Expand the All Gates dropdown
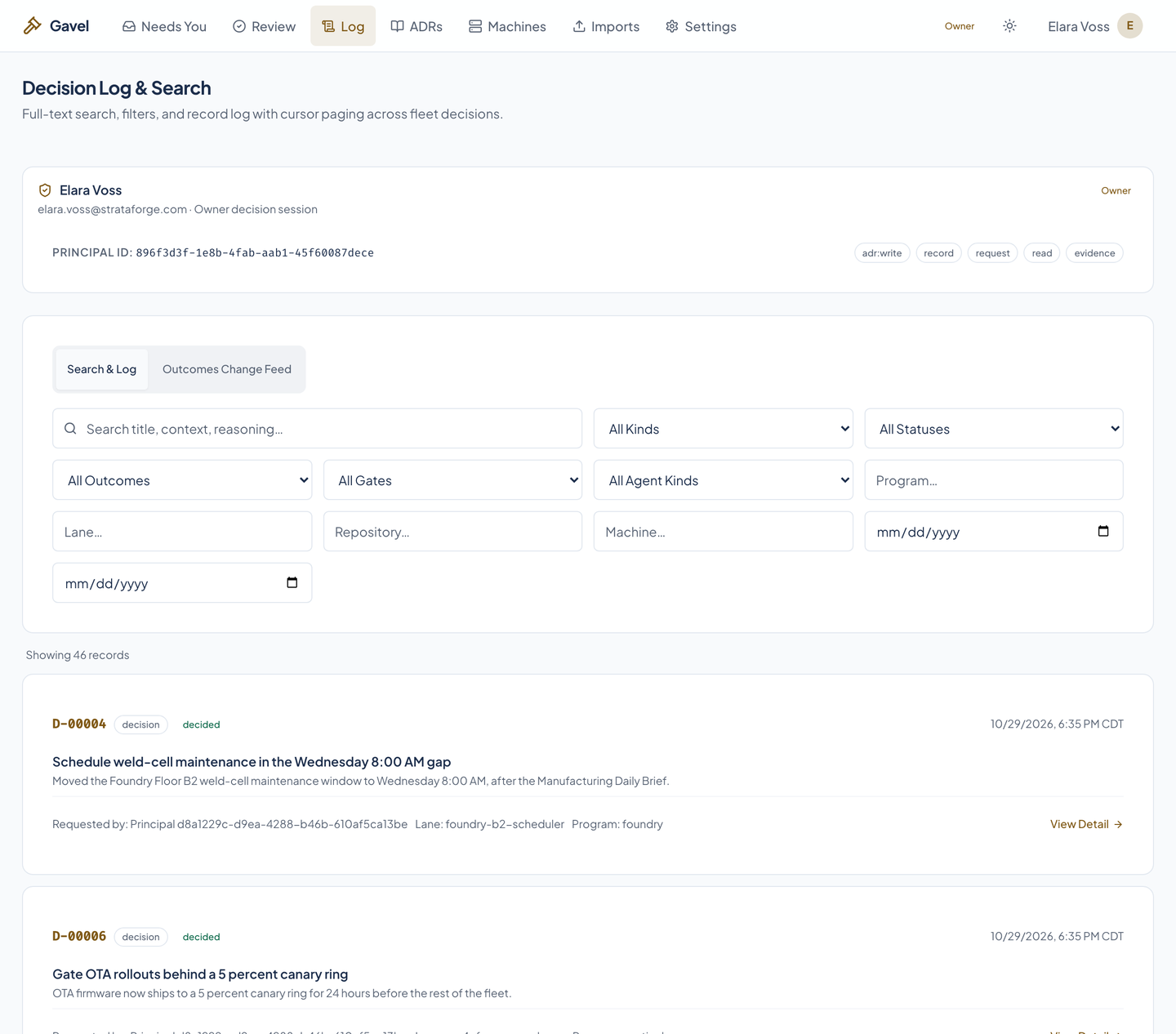This screenshot has height=1034, width=1176. [453, 480]
